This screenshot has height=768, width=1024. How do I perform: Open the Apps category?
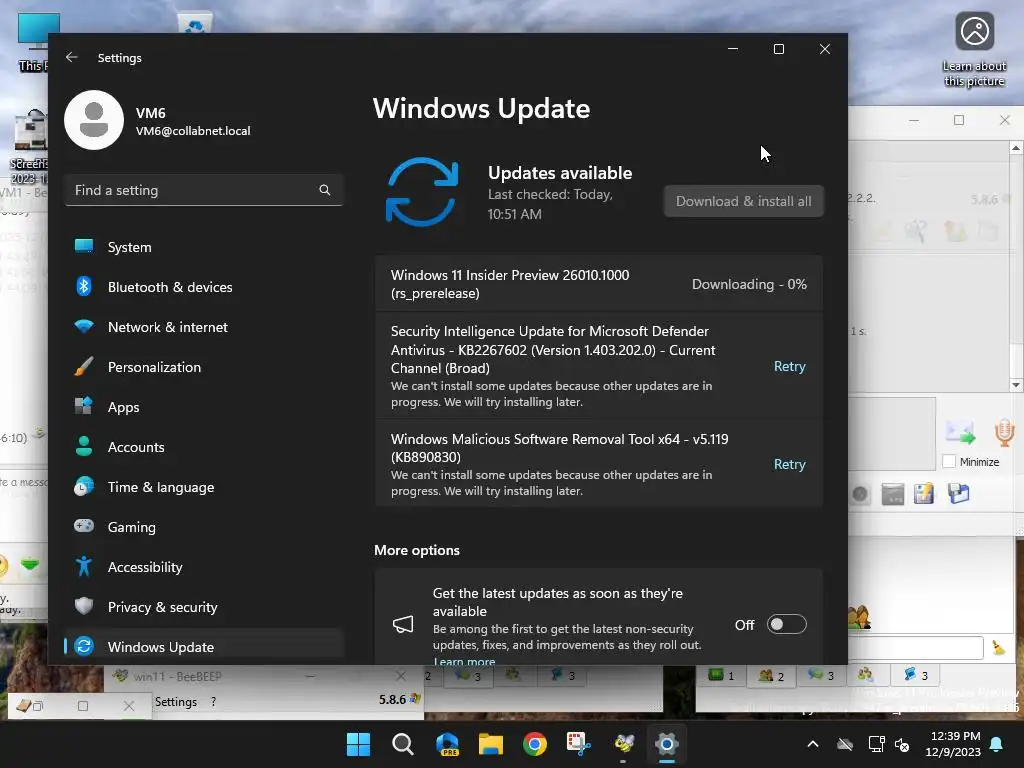[x=204, y=407]
